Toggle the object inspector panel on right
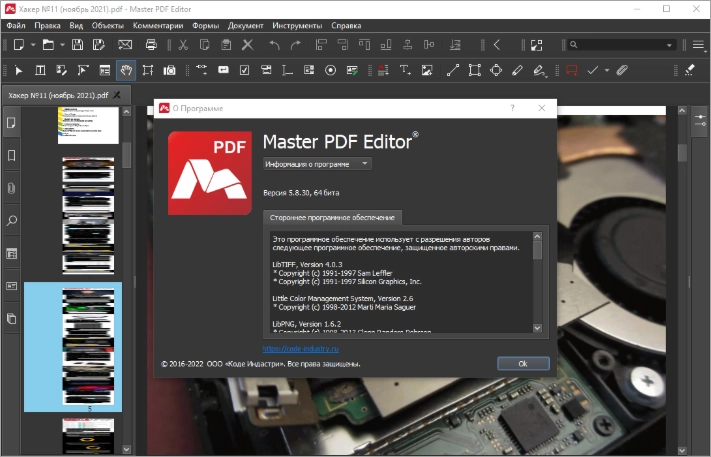The width and height of the screenshot is (711, 457). [x=700, y=121]
